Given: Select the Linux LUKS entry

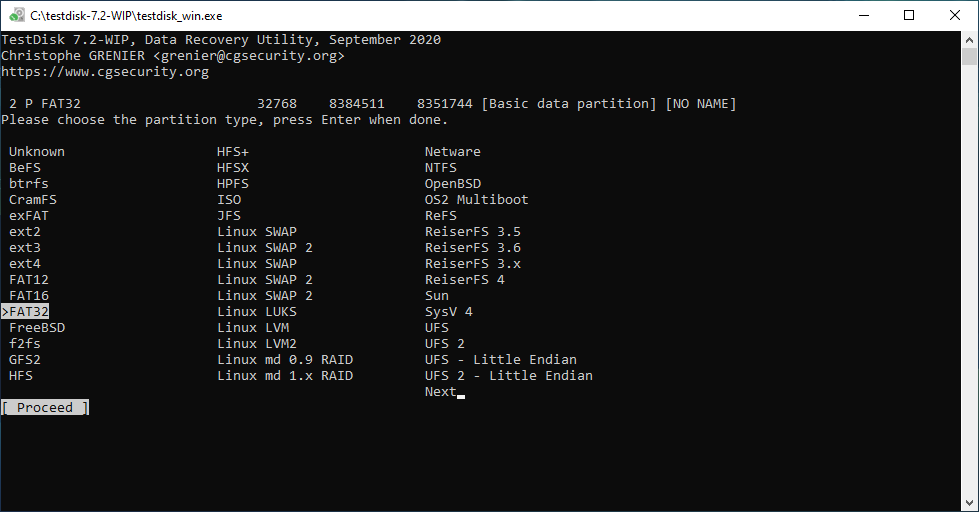Looking at the screenshot, I should pos(257,312).
